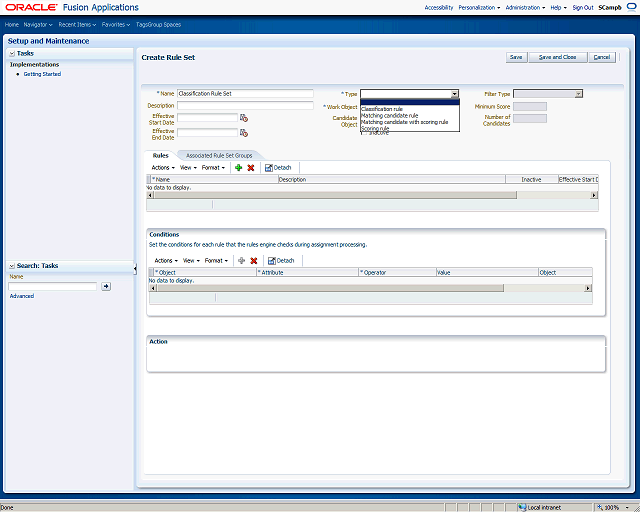This screenshot has height=512, width=640.
Task: Open Group Spaces link
Action: pyautogui.click(x=163, y=24)
